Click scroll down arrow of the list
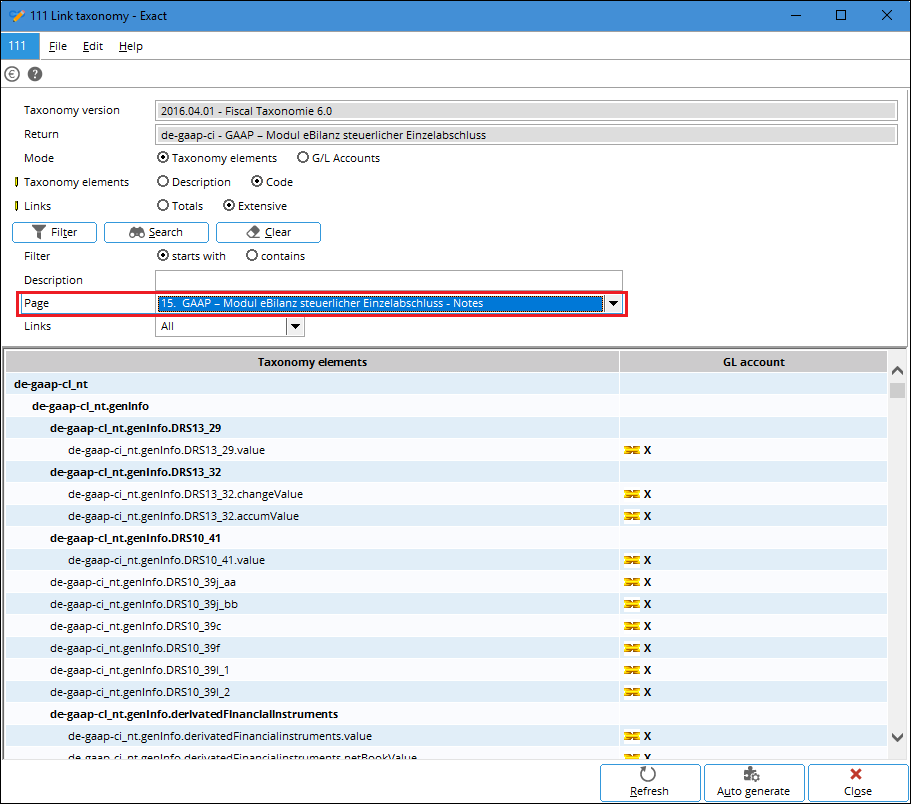The image size is (911, 804). point(897,737)
